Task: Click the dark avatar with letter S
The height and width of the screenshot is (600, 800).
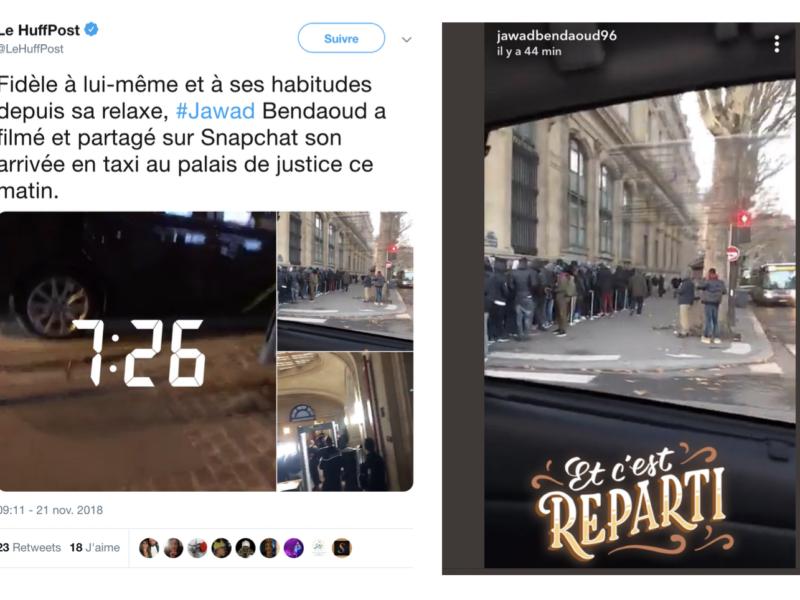Action: tap(342, 548)
